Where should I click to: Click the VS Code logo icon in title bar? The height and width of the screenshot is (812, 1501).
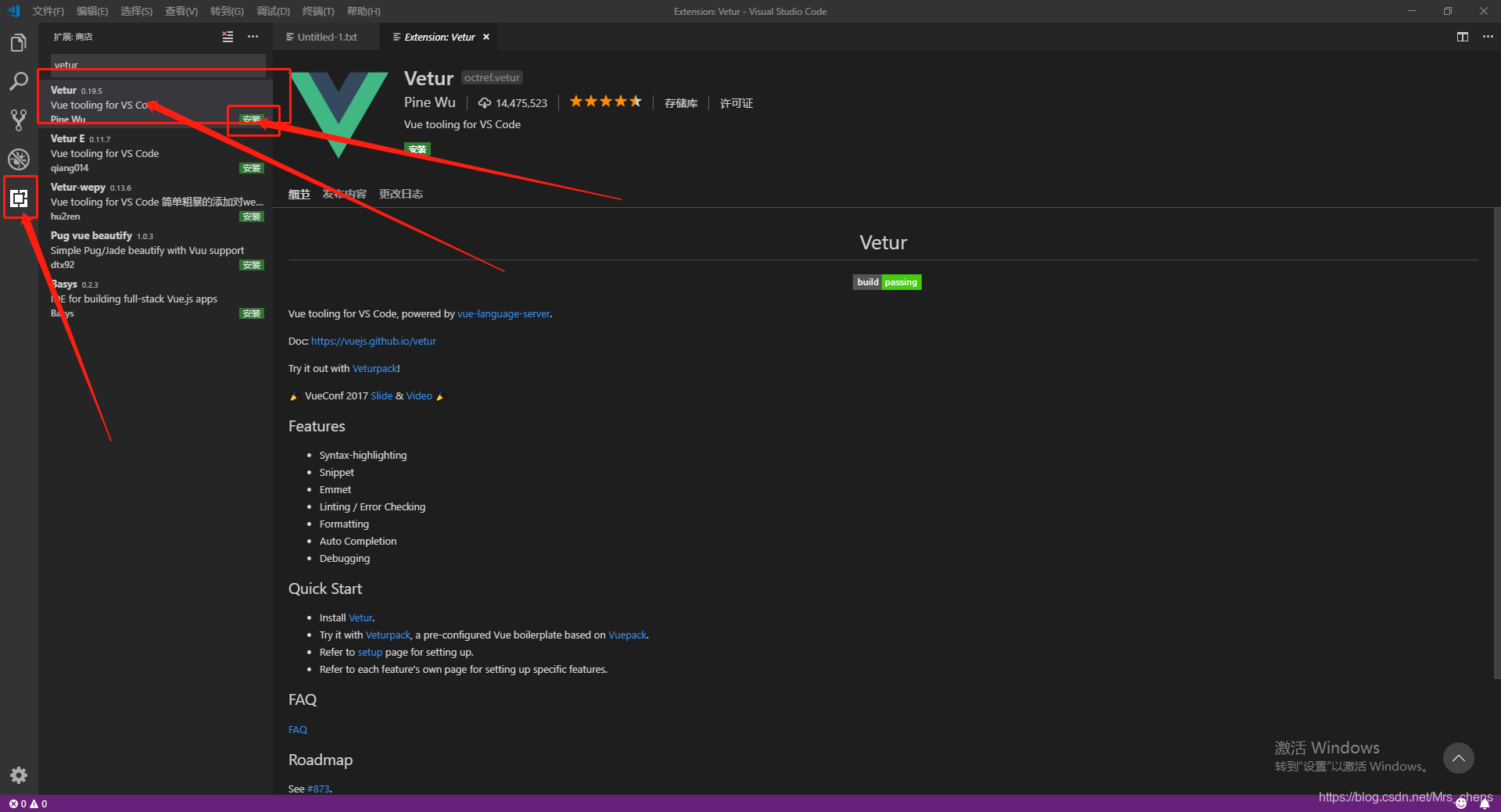click(13, 11)
